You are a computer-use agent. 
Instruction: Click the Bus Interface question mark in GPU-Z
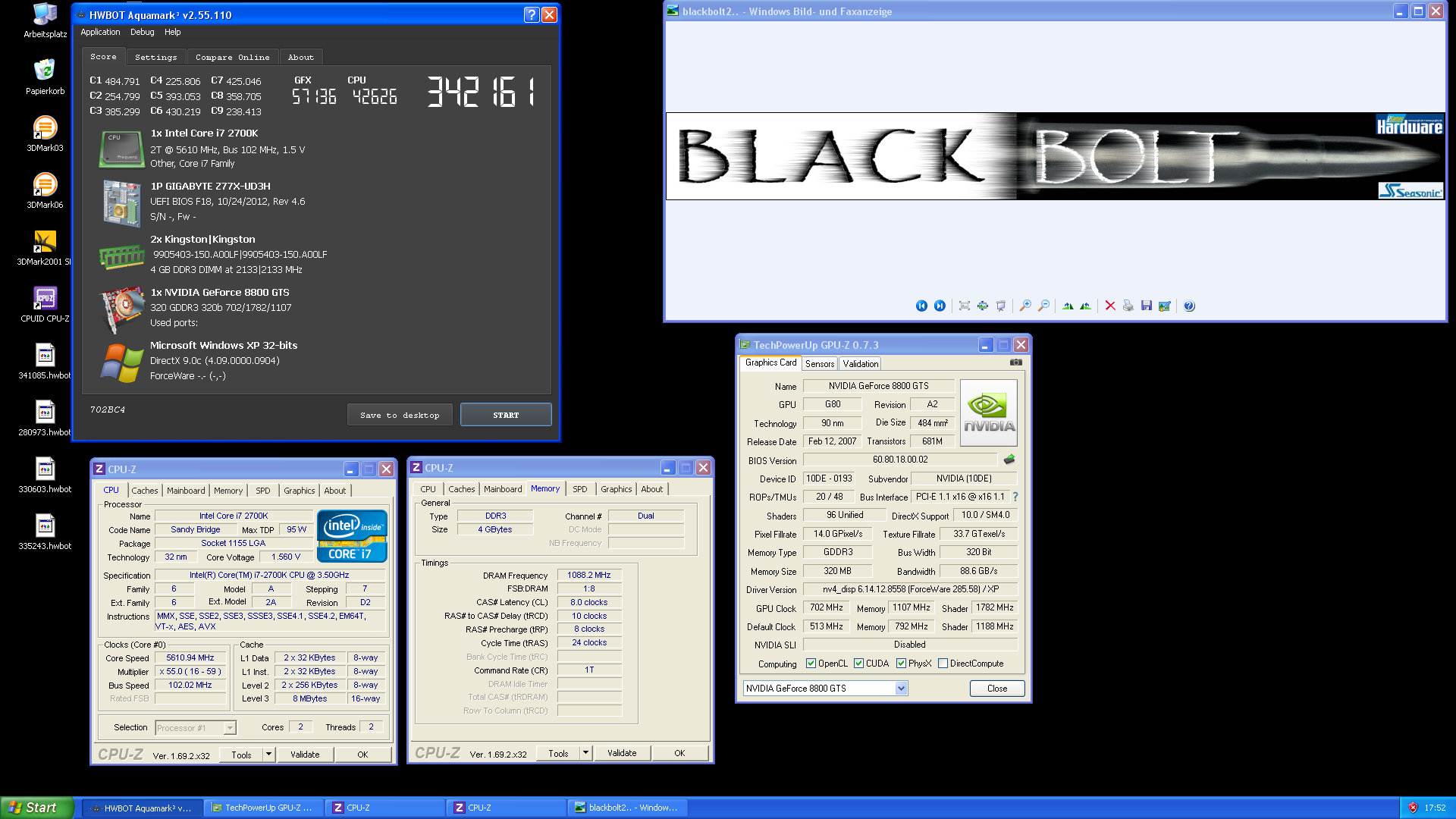[x=1015, y=497]
